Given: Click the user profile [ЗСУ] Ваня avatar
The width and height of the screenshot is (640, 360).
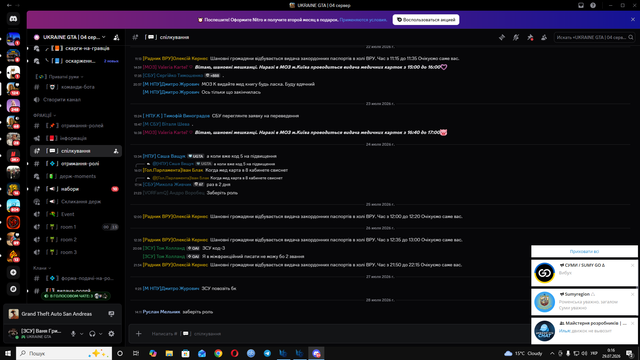Looking at the screenshot, I should (13, 333).
